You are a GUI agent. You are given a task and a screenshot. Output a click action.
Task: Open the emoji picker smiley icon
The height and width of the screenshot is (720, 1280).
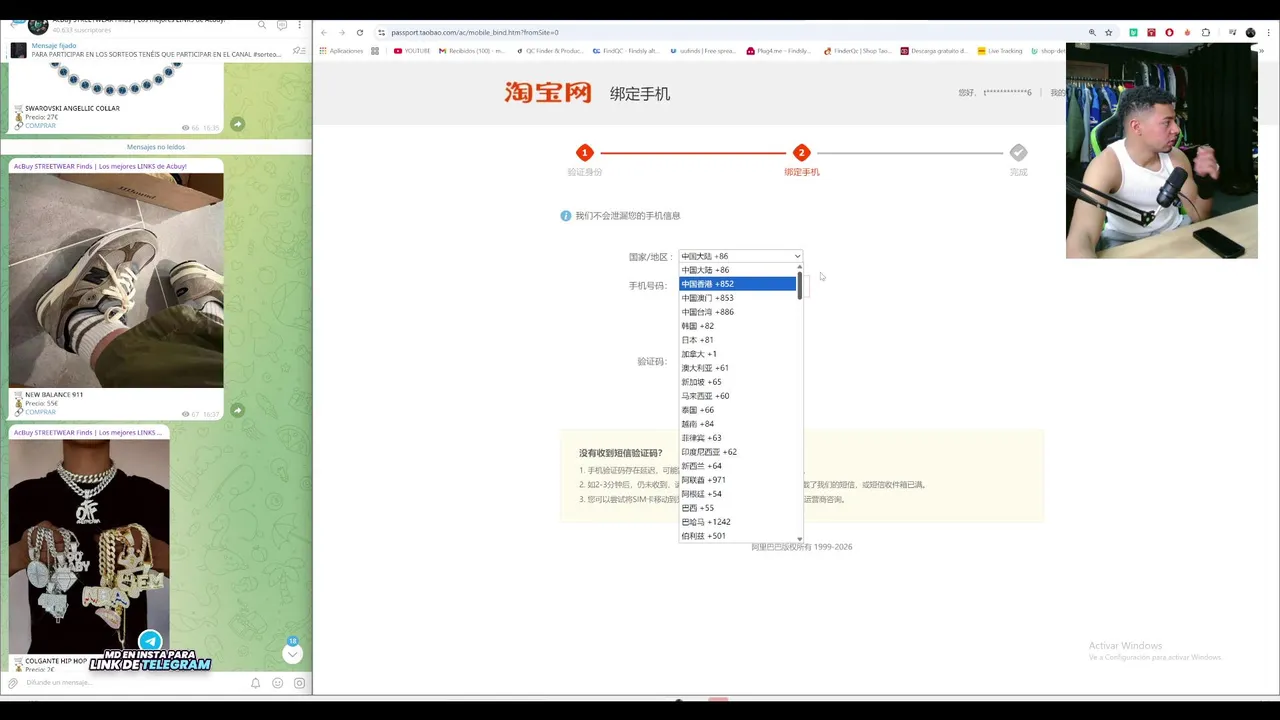277,683
